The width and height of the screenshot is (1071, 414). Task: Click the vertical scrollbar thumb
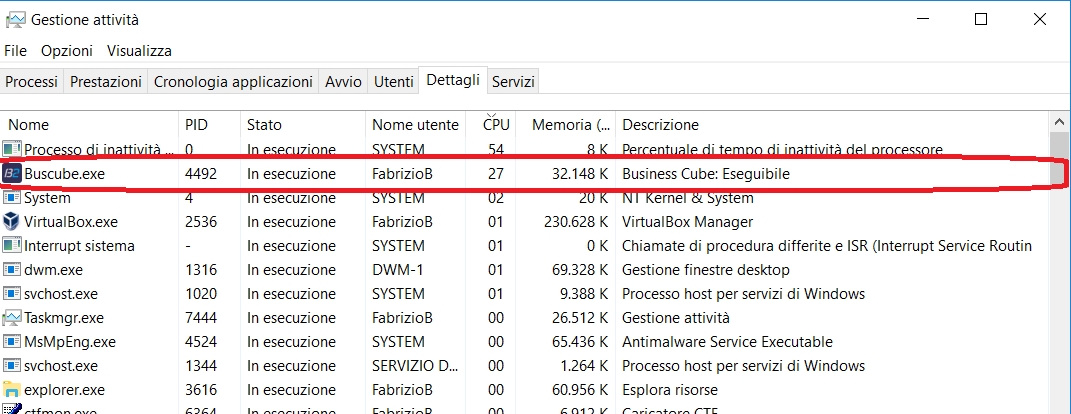(1060, 160)
